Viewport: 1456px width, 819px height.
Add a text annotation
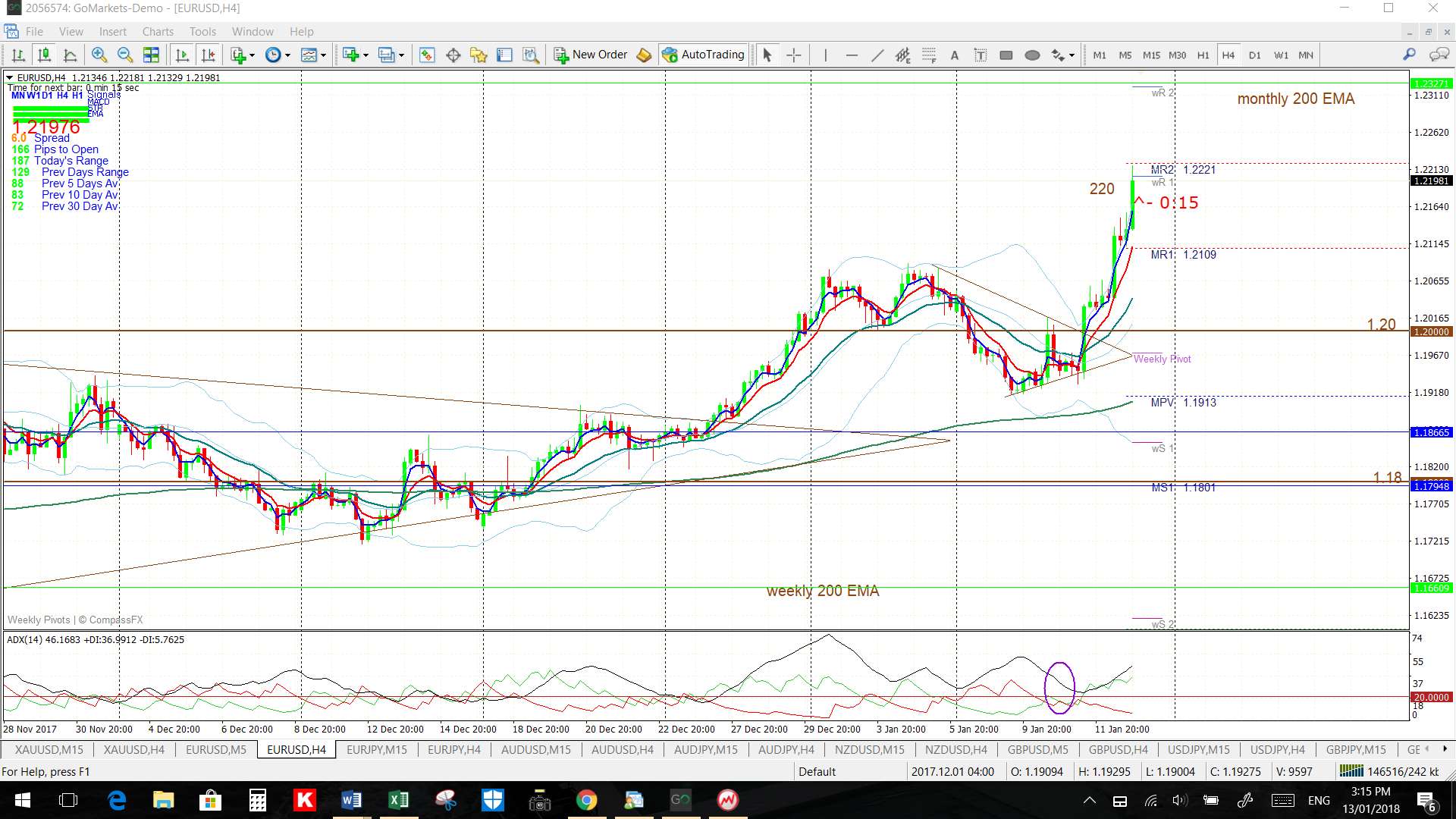pos(955,55)
